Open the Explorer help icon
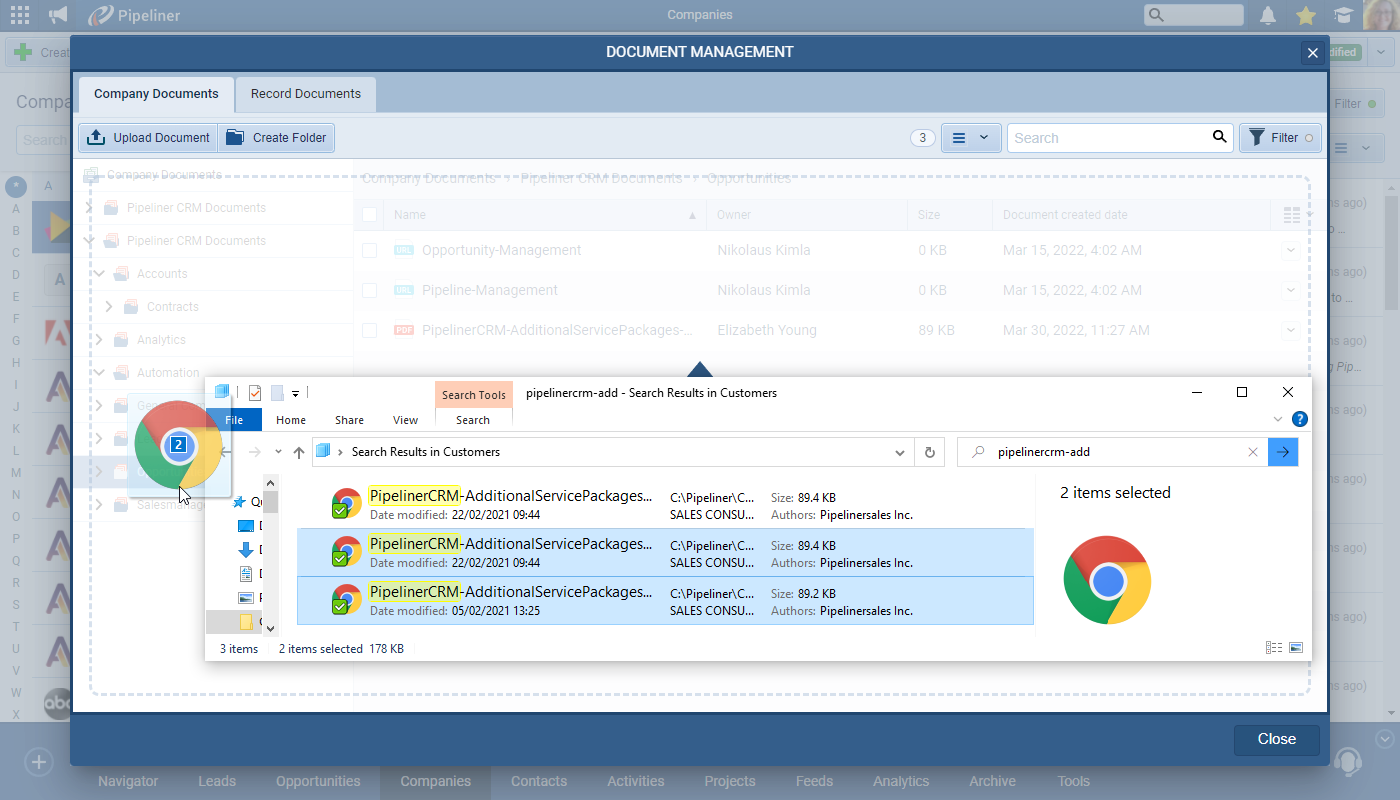This screenshot has width=1400, height=800. tap(1299, 420)
